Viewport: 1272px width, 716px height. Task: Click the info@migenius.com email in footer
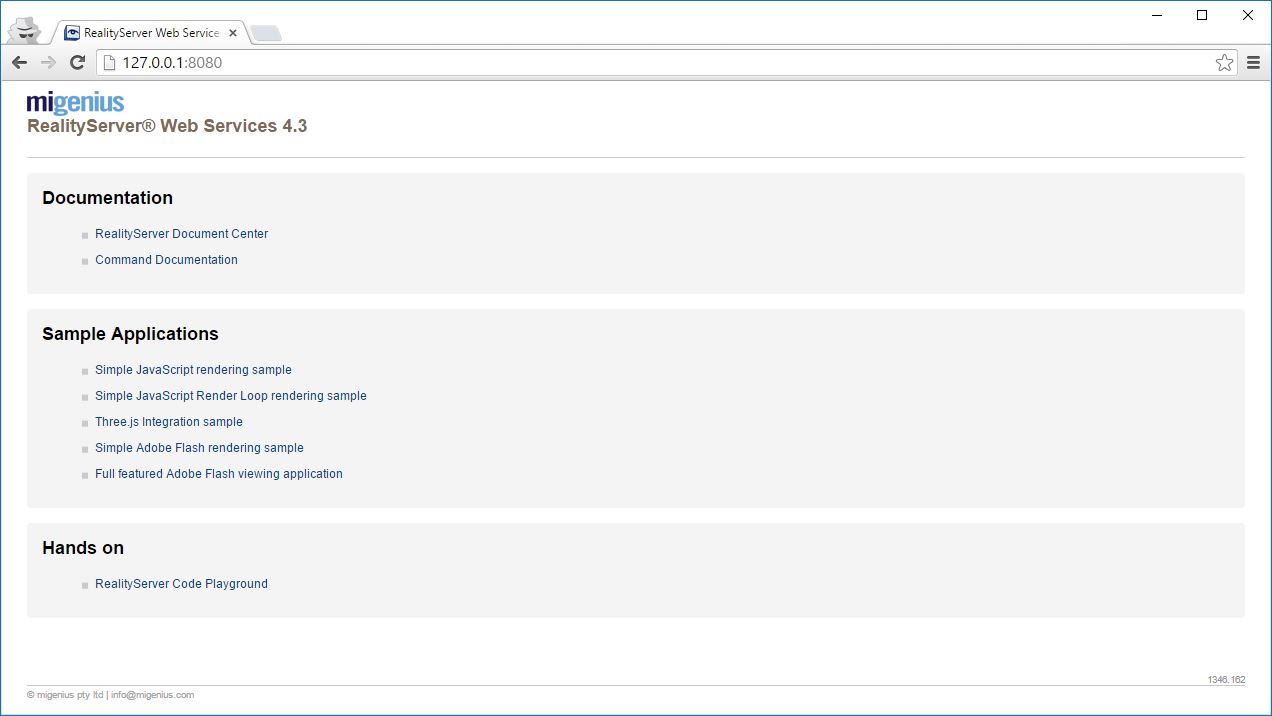(152, 695)
